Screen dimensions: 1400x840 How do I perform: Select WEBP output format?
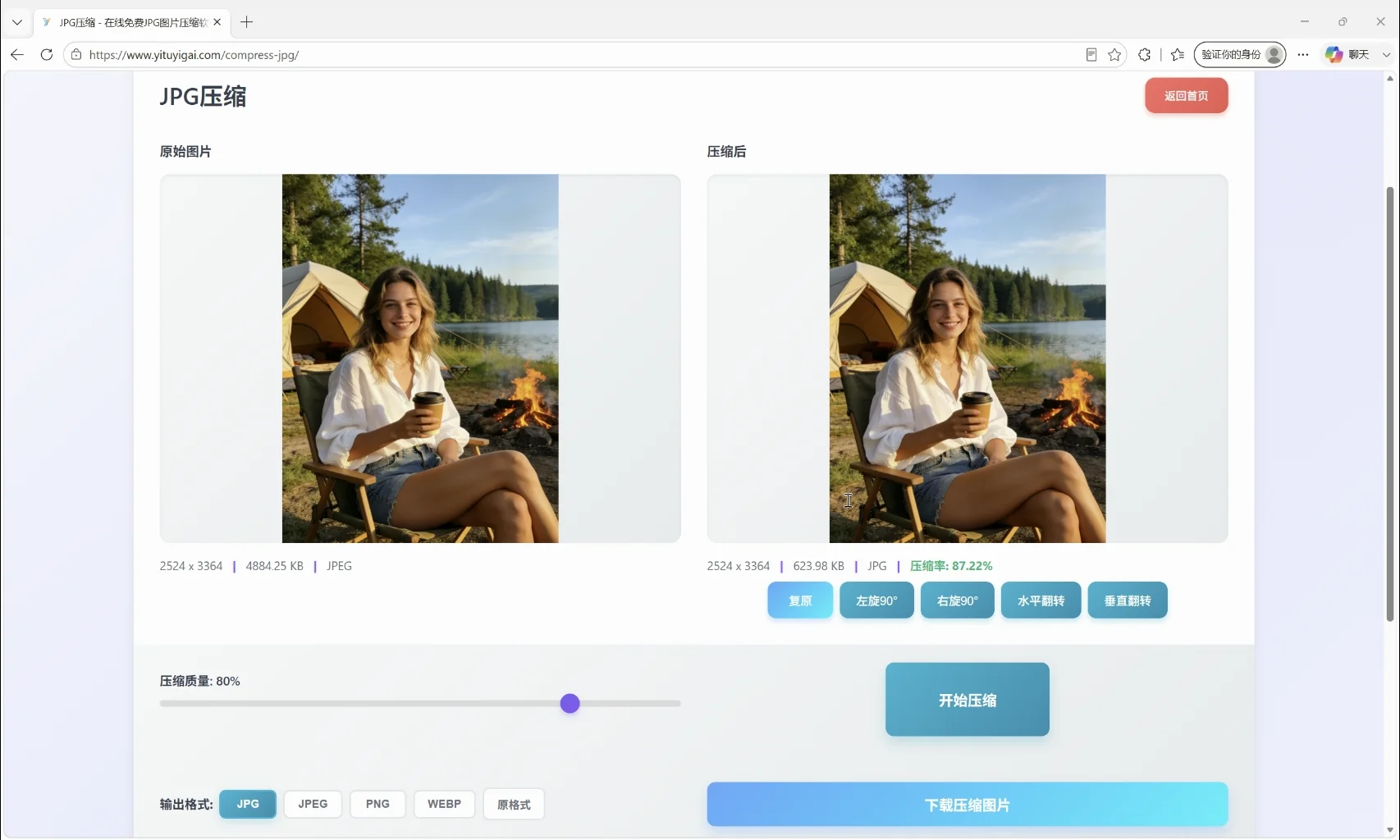[x=444, y=804]
